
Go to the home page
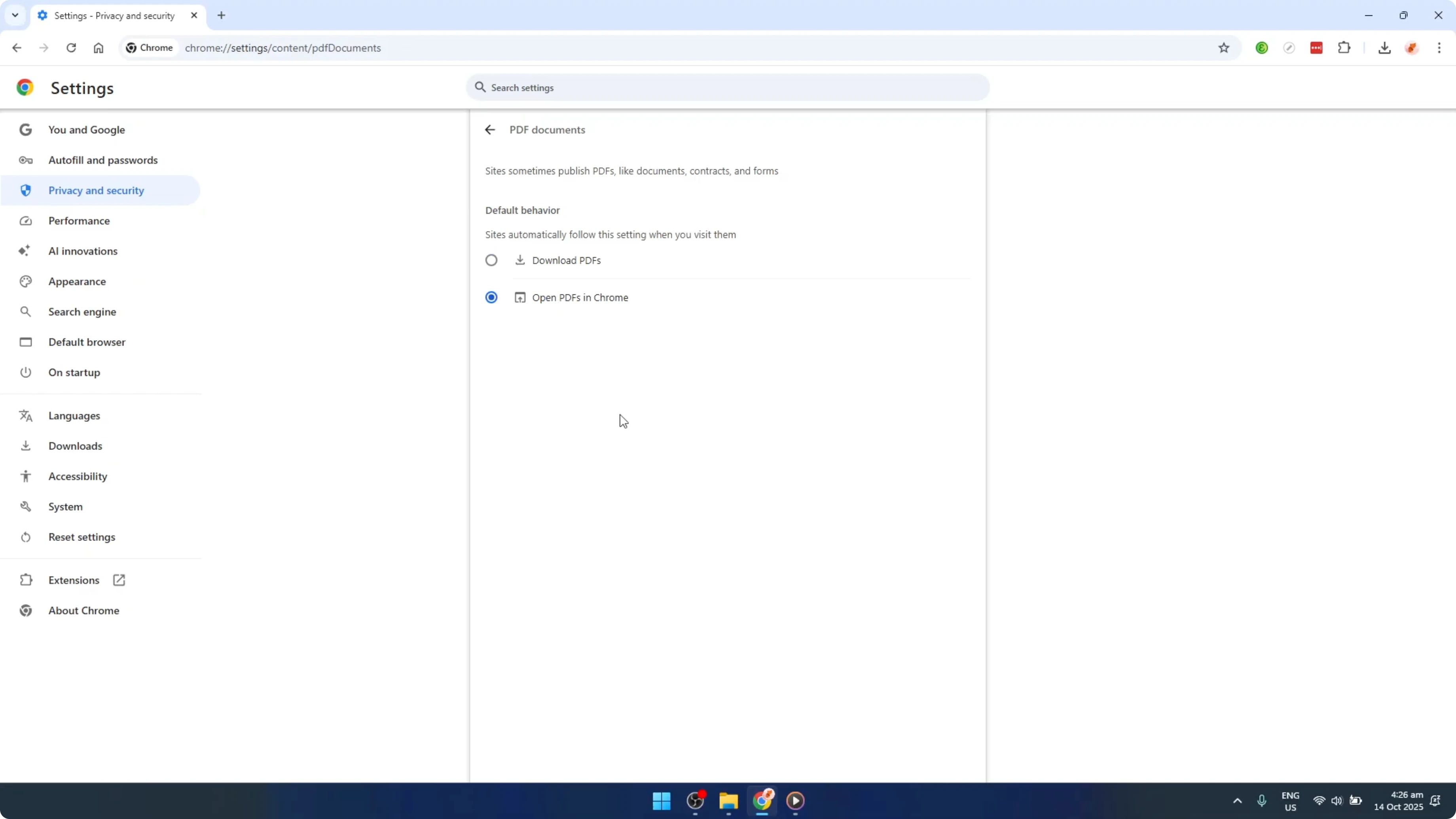click(x=99, y=48)
